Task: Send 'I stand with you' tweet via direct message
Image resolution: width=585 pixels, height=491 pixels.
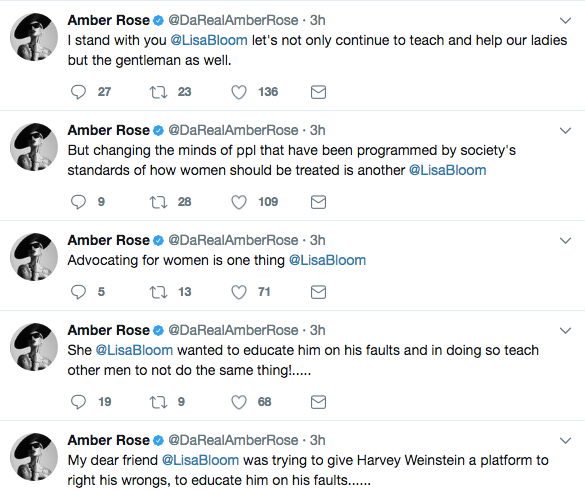Action: coord(318,92)
